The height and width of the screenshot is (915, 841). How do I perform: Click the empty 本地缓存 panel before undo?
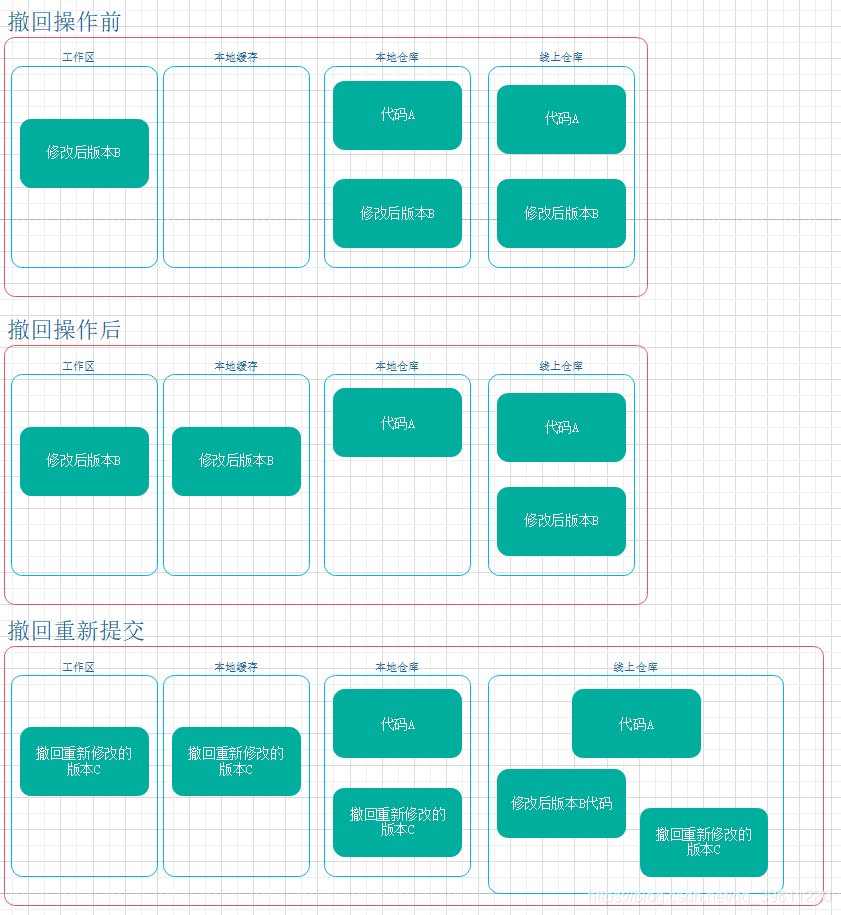(x=236, y=165)
